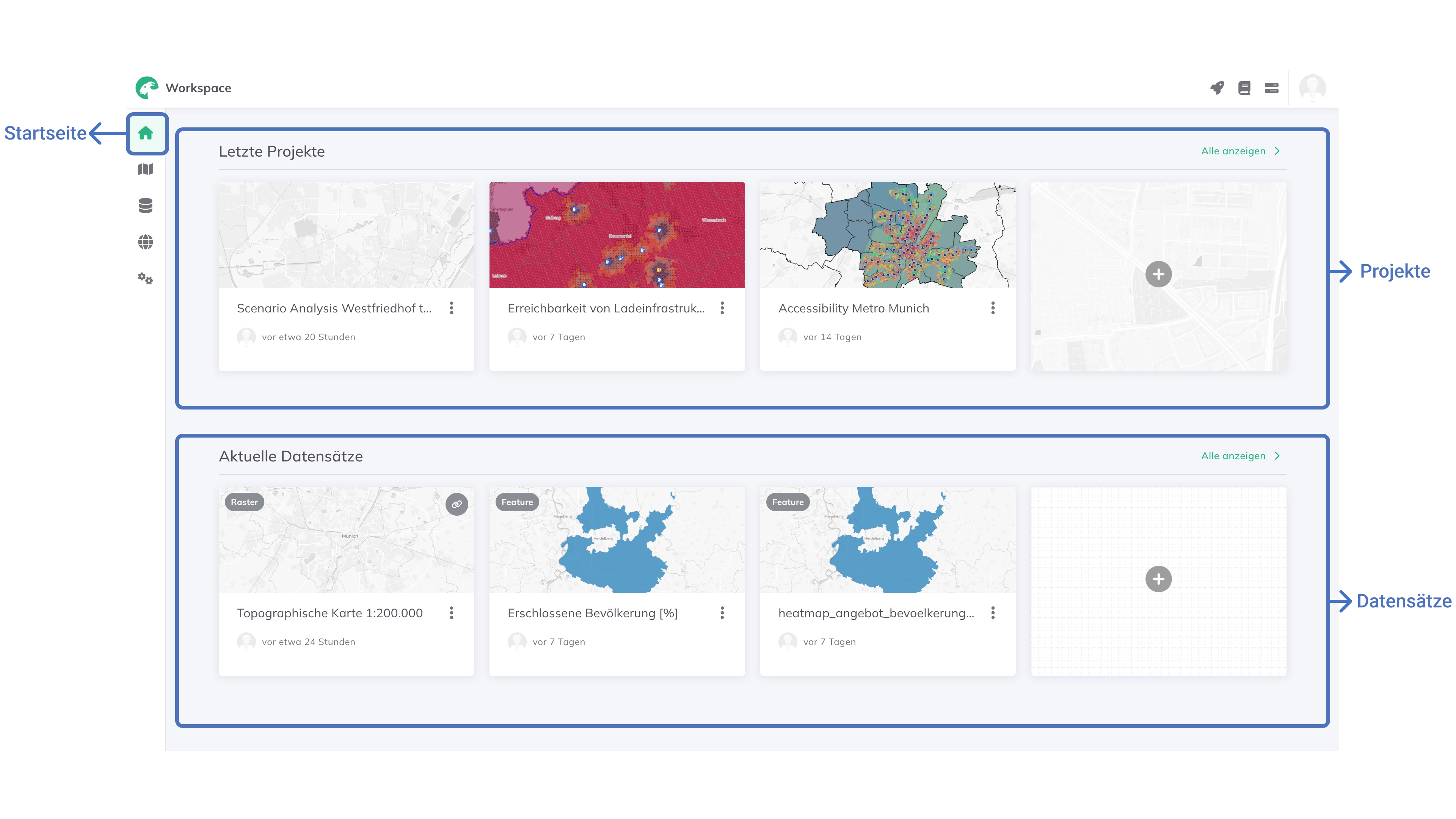Click the heatmap_angebot_bevoelkerung... title
This screenshot has width=1456, height=819.
876,613
